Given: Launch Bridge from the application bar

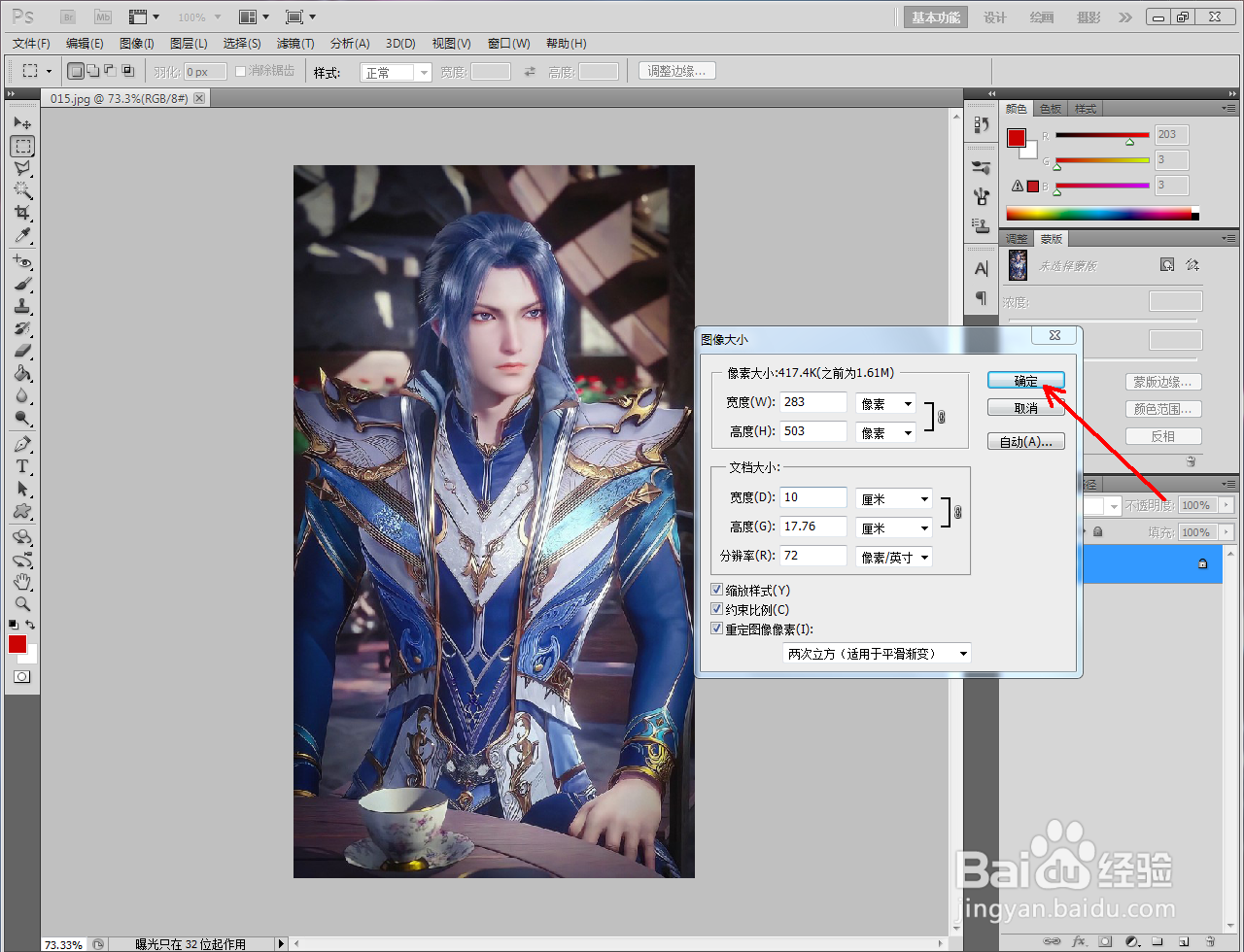Looking at the screenshot, I should (x=68, y=17).
